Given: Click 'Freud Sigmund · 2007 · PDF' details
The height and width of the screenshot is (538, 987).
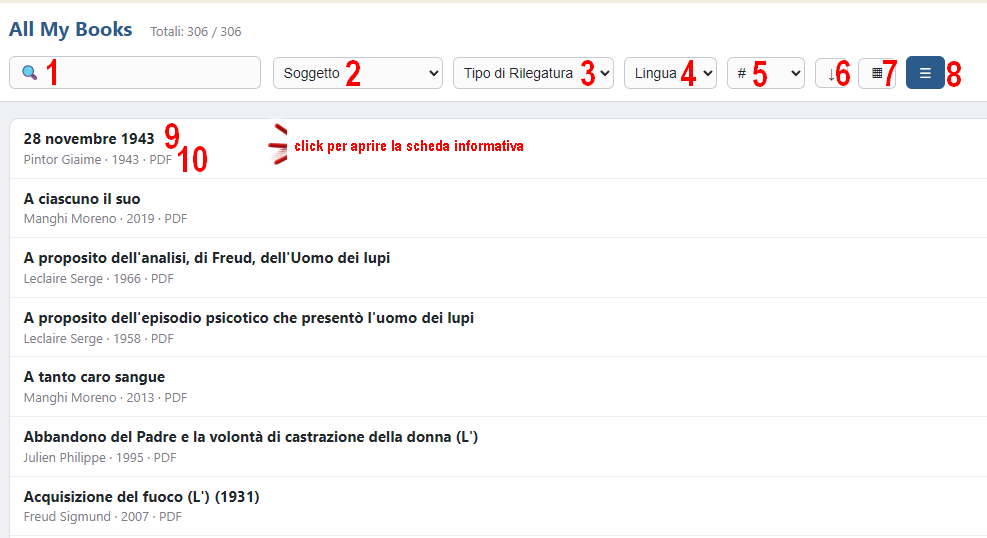Looking at the screenshot, I should pos(102,517).
